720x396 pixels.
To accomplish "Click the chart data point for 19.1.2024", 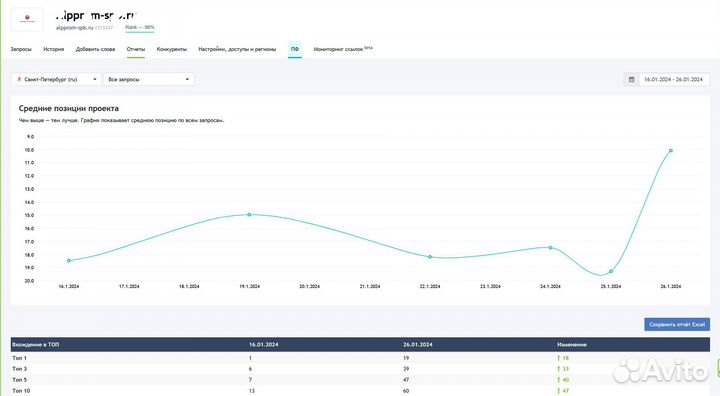I will [x=249, y=215].
